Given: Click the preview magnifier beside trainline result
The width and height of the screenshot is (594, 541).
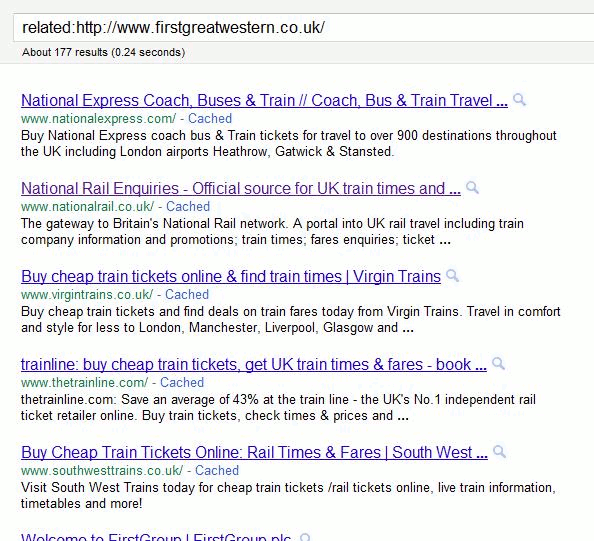Looking at the screenshot, I should (498, 363).
